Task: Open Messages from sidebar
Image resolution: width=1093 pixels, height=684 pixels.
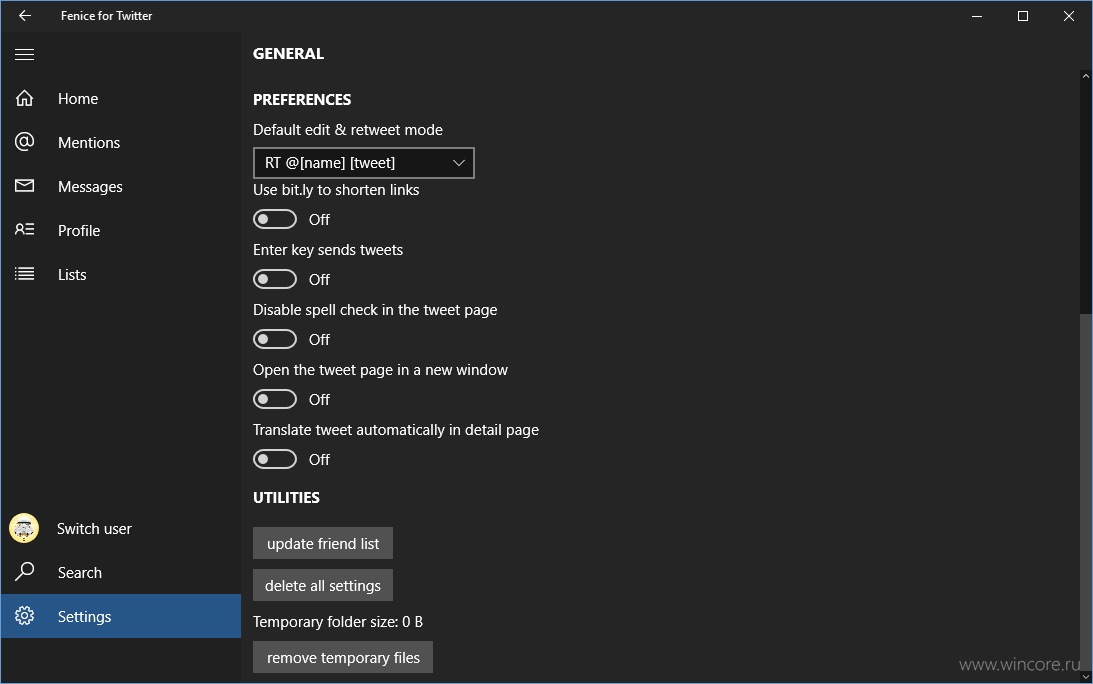Action: tap(91, 187)
